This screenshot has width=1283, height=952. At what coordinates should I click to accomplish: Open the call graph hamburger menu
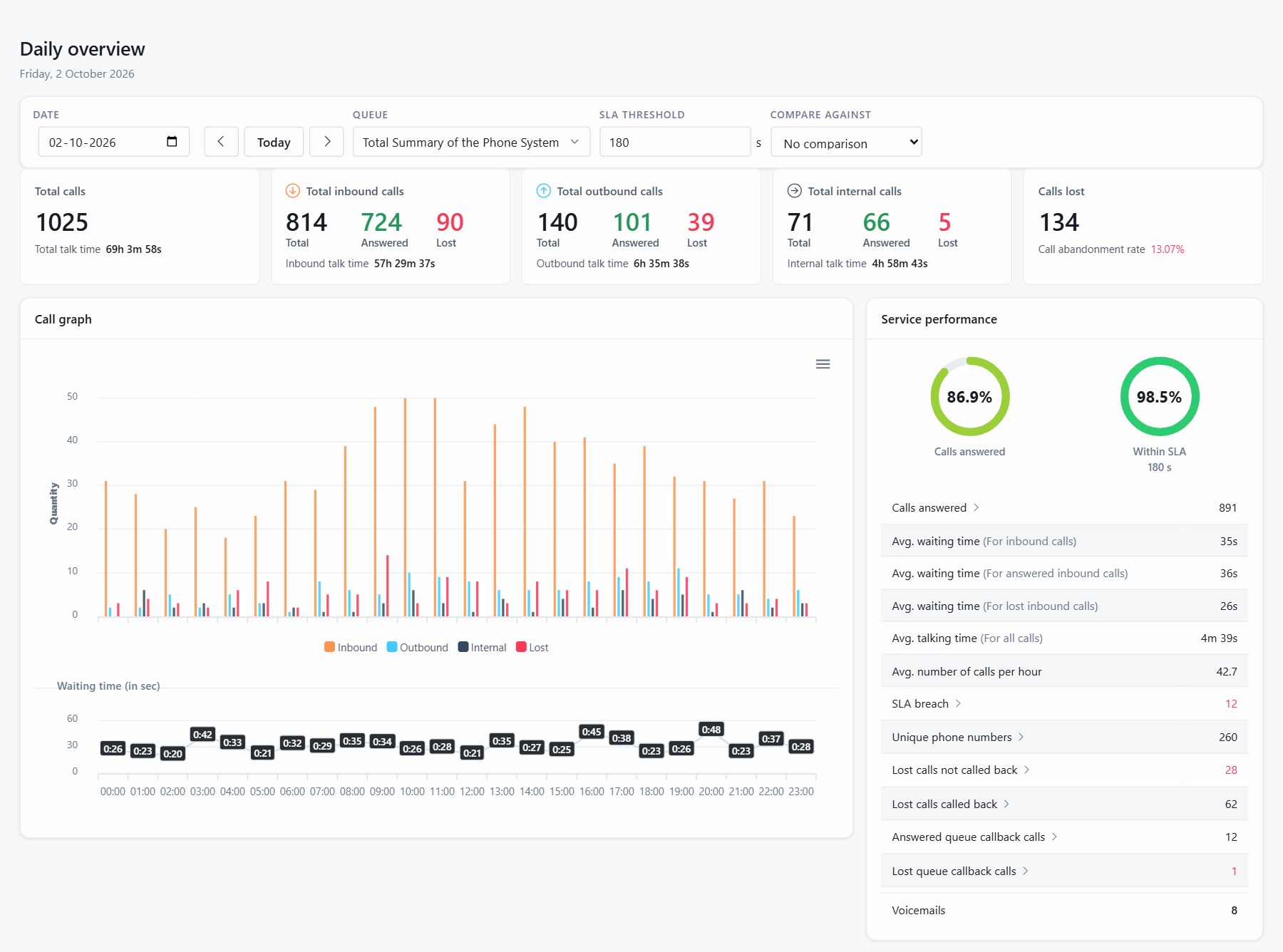point(823,364)
